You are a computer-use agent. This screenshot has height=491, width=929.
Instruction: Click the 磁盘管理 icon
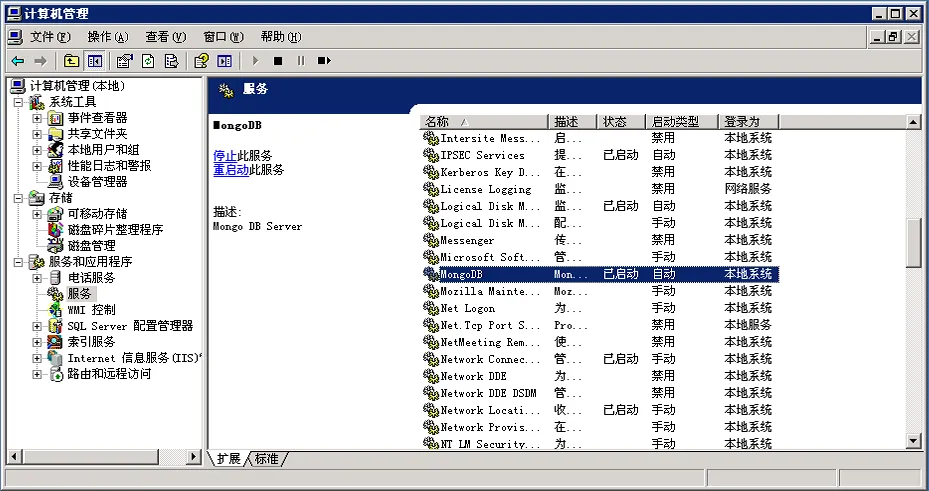(55, 246)
